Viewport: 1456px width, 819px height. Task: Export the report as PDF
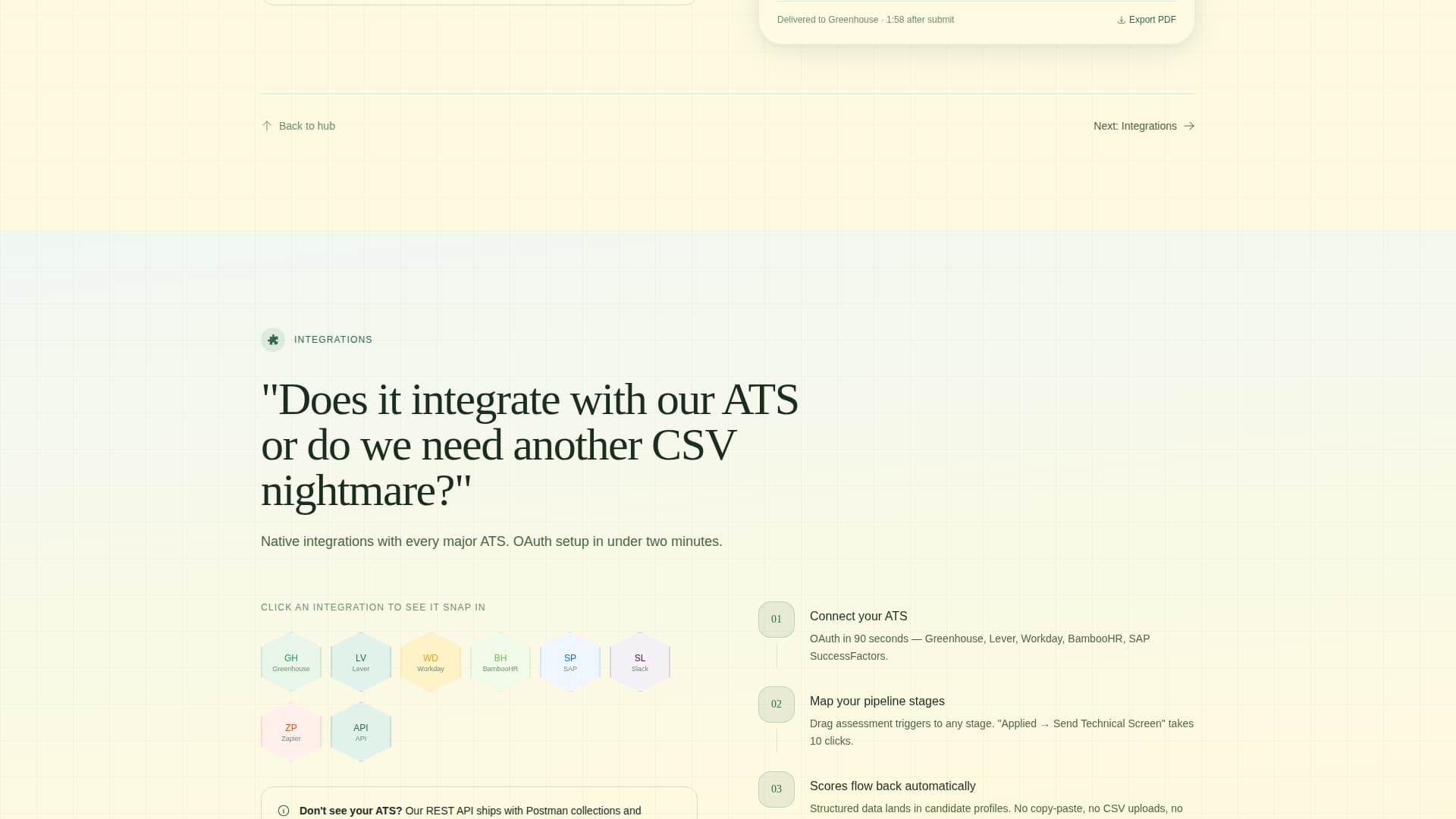coord(1147,20)
